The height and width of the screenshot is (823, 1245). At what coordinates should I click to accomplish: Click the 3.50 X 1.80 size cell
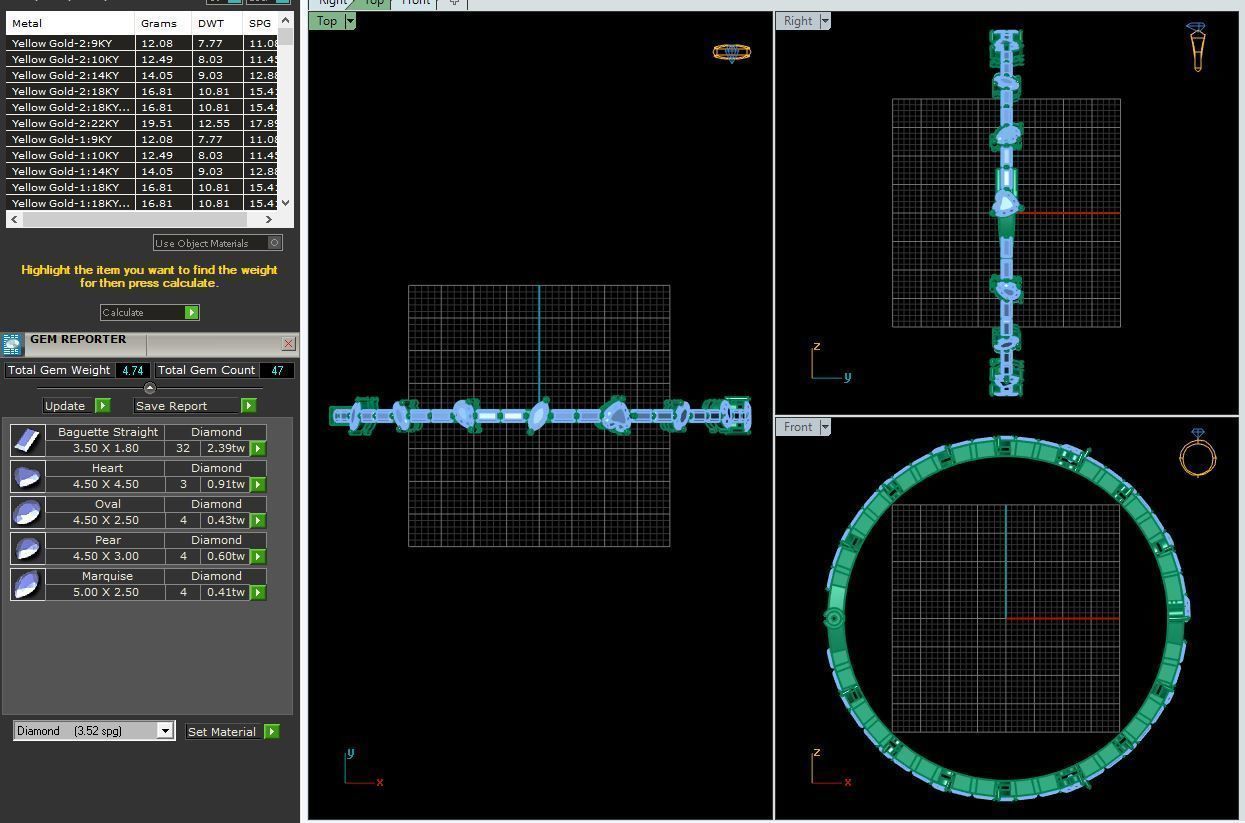coord(107,448)
